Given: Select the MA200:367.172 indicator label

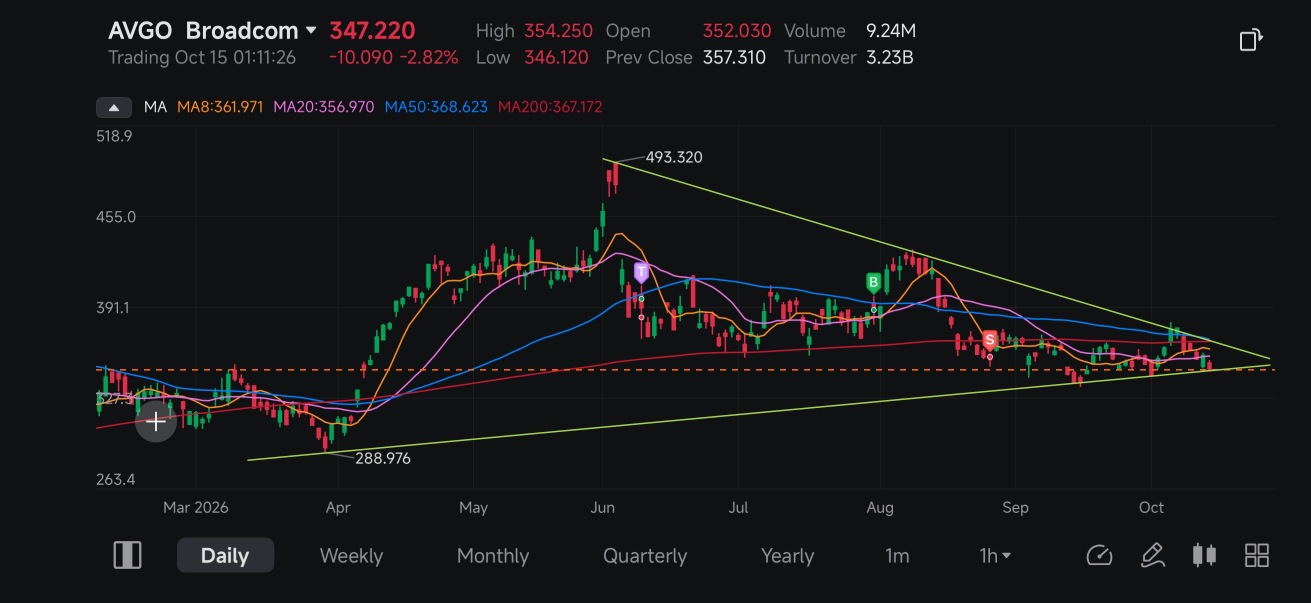Looking at the screenshot, I should click(550, 107).
